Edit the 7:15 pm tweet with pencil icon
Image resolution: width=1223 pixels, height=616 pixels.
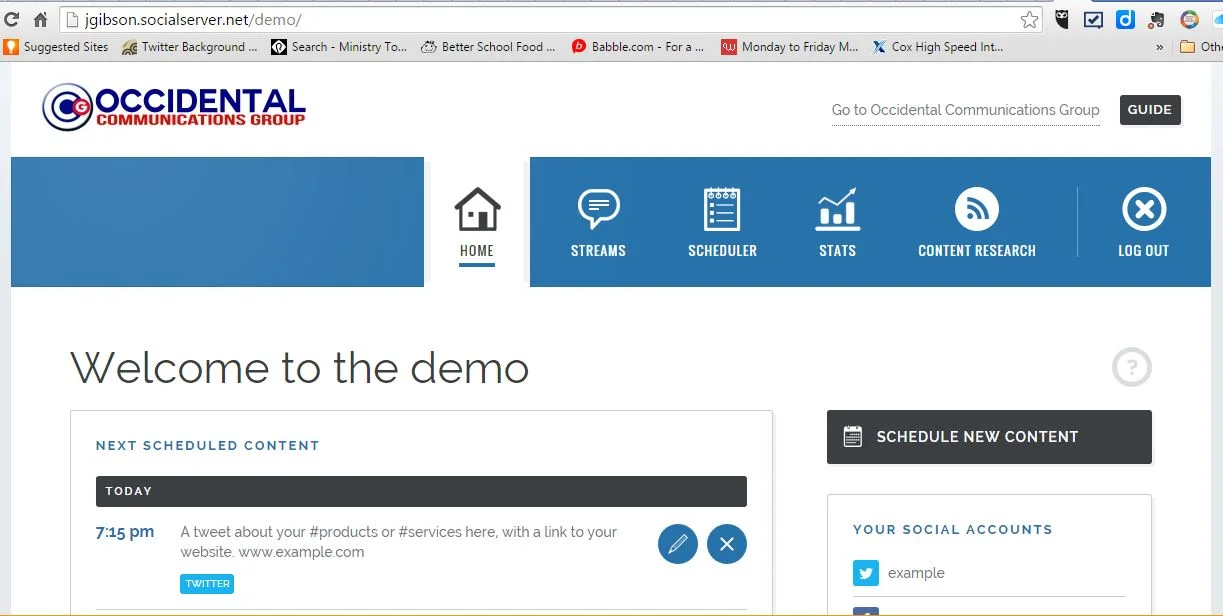pos(678,544)
